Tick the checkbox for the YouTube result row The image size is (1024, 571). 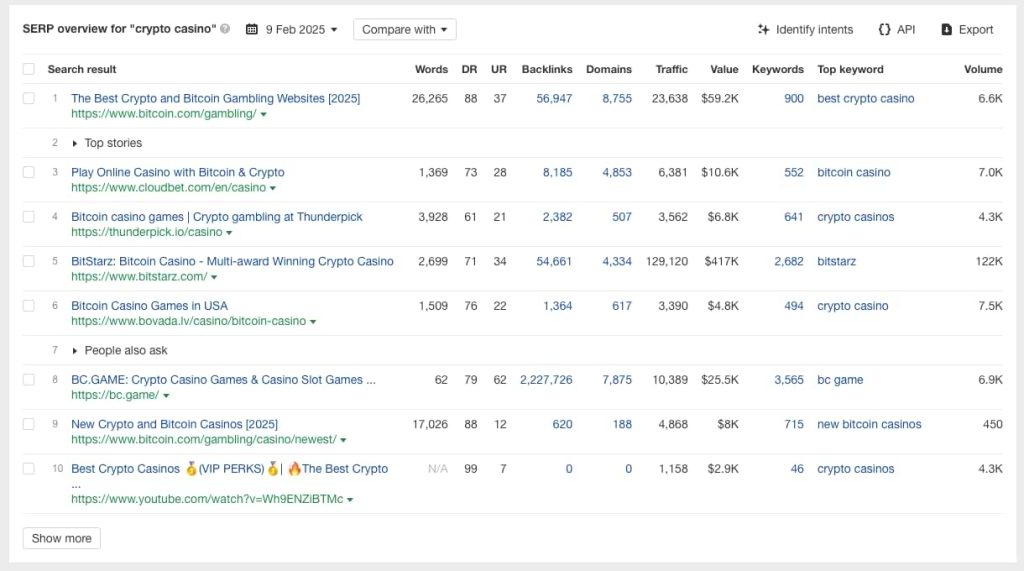pyautogui.click(x=29, y=468)
